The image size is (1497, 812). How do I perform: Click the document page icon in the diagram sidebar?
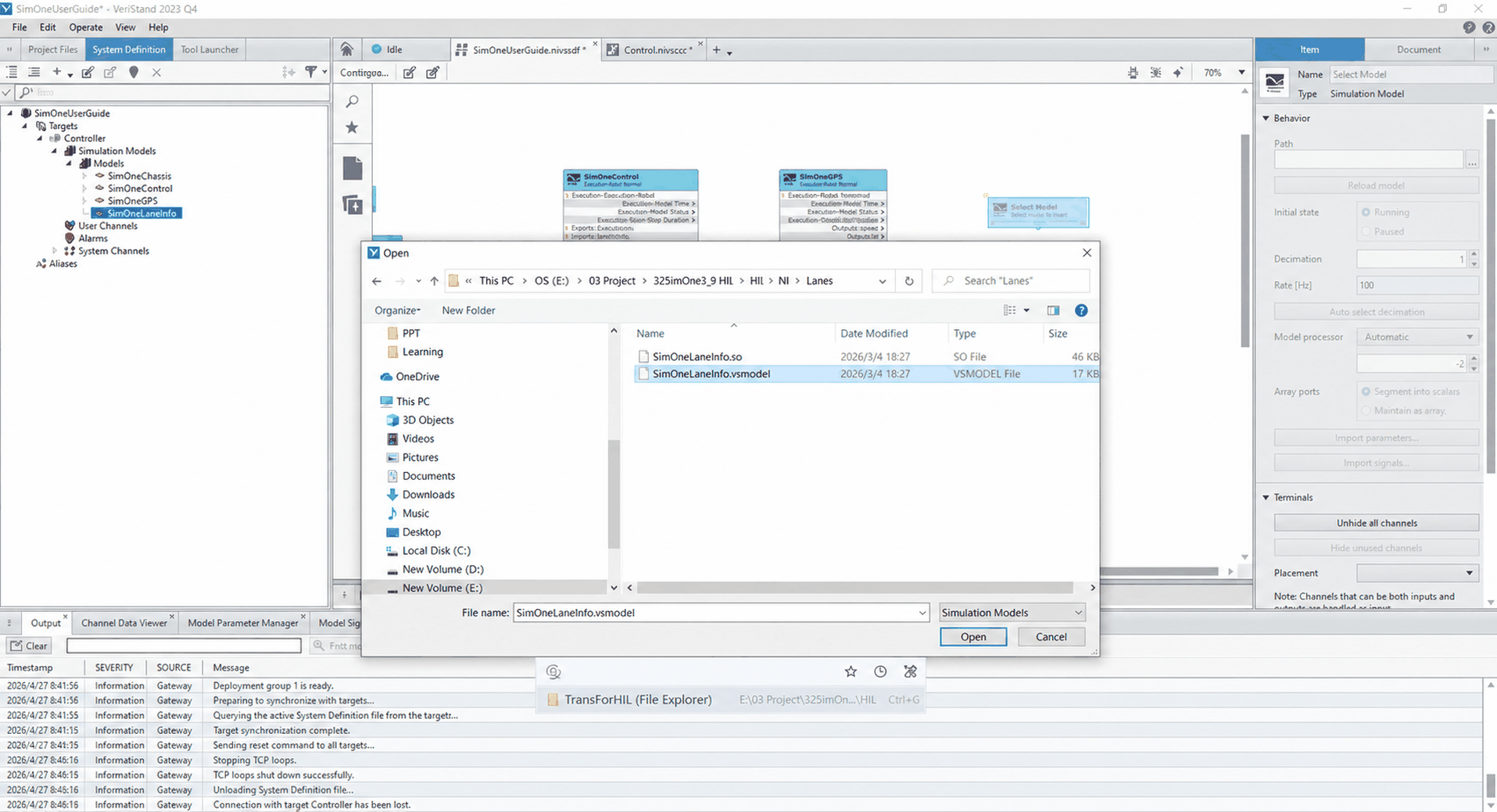(x=353, y=168)
